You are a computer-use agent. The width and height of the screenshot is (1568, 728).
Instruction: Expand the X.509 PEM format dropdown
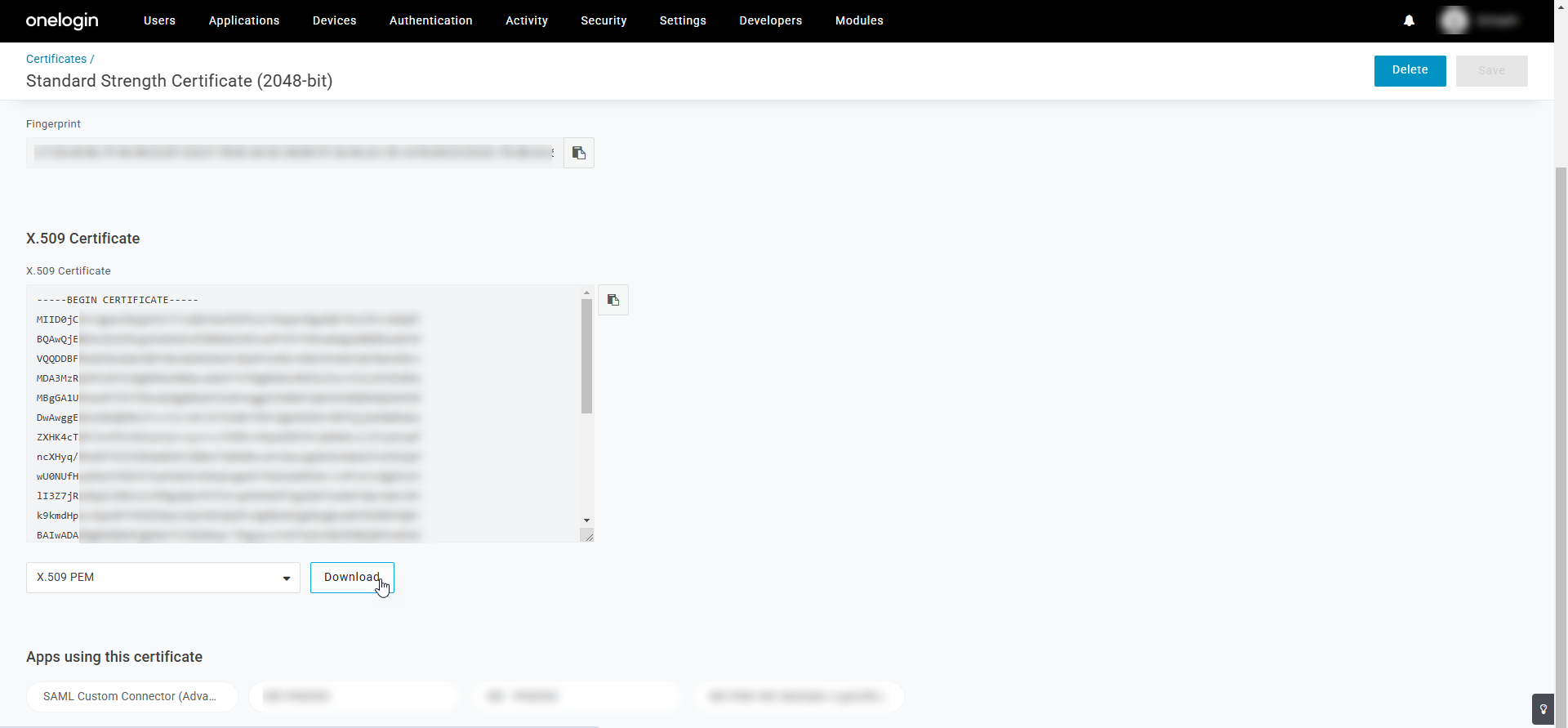(163, 578)
